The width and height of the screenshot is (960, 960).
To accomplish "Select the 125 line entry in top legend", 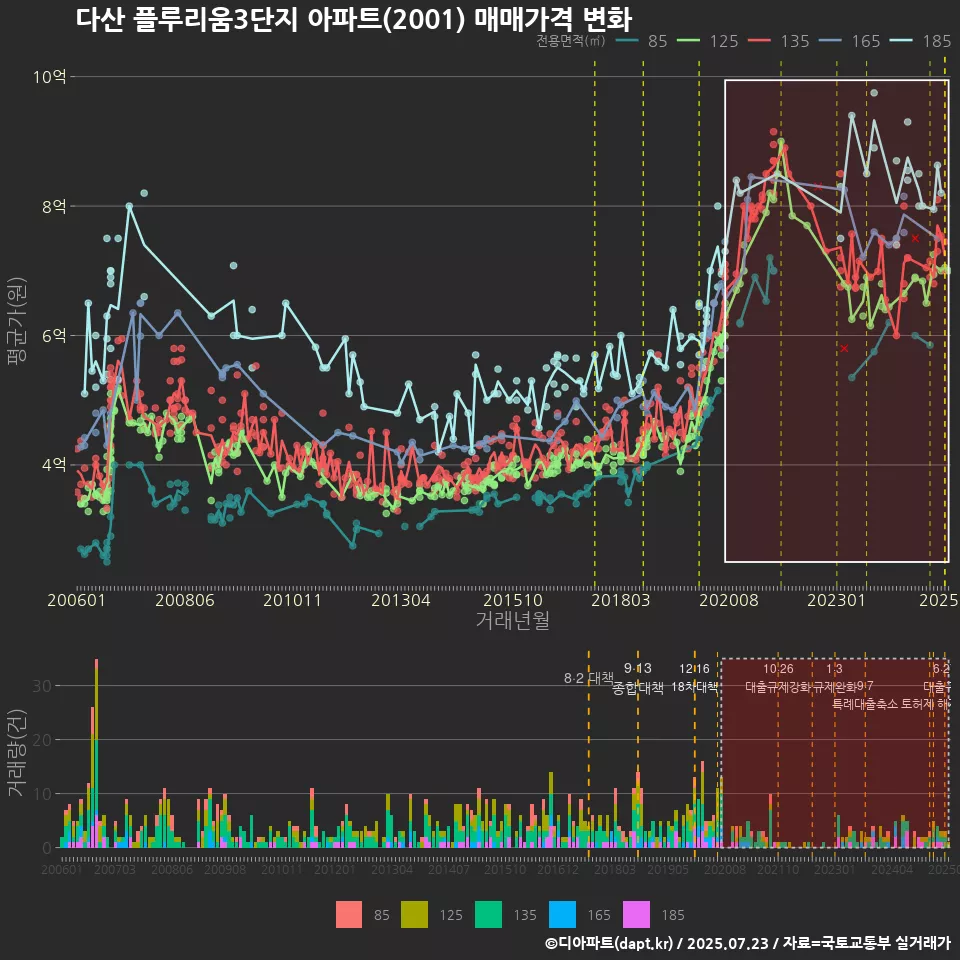I will pos(708,41).
